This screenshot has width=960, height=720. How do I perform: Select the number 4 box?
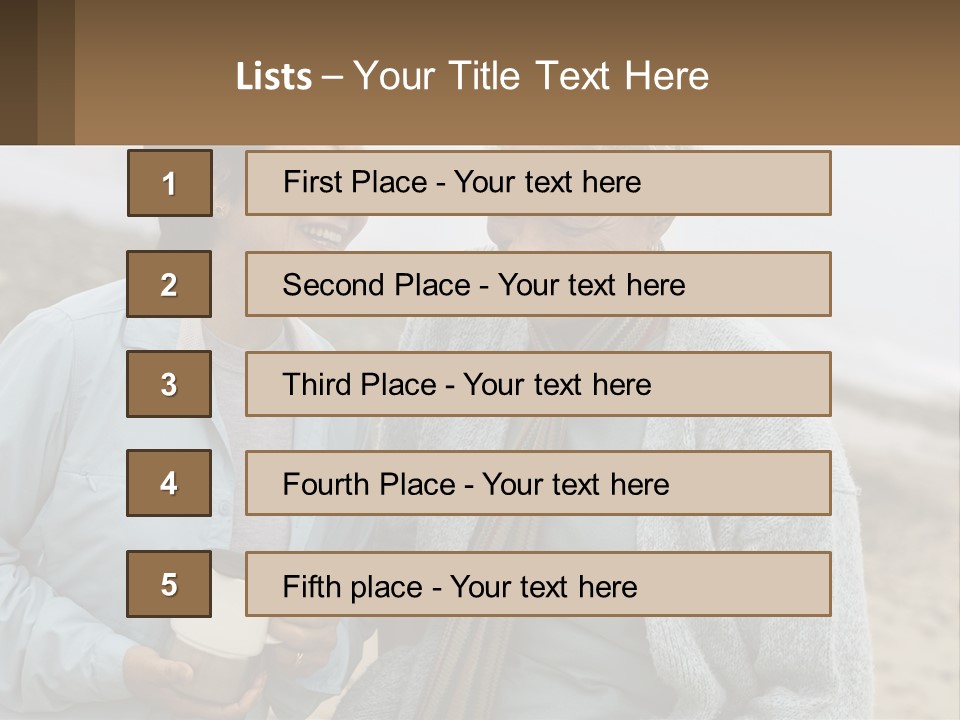click(169, 483)
